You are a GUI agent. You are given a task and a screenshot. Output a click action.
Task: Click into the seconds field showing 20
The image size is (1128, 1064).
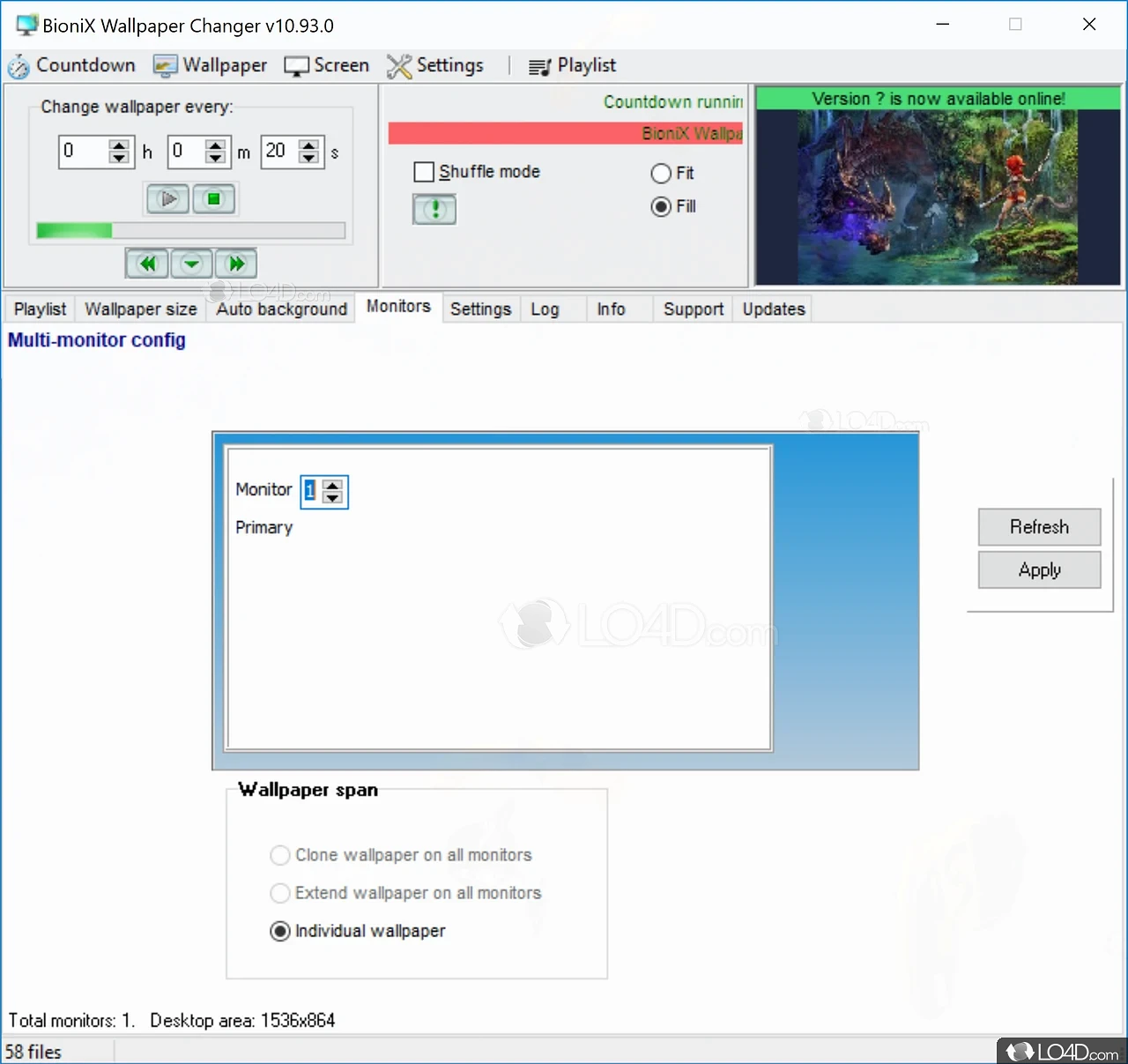click(x=279, y=152)
